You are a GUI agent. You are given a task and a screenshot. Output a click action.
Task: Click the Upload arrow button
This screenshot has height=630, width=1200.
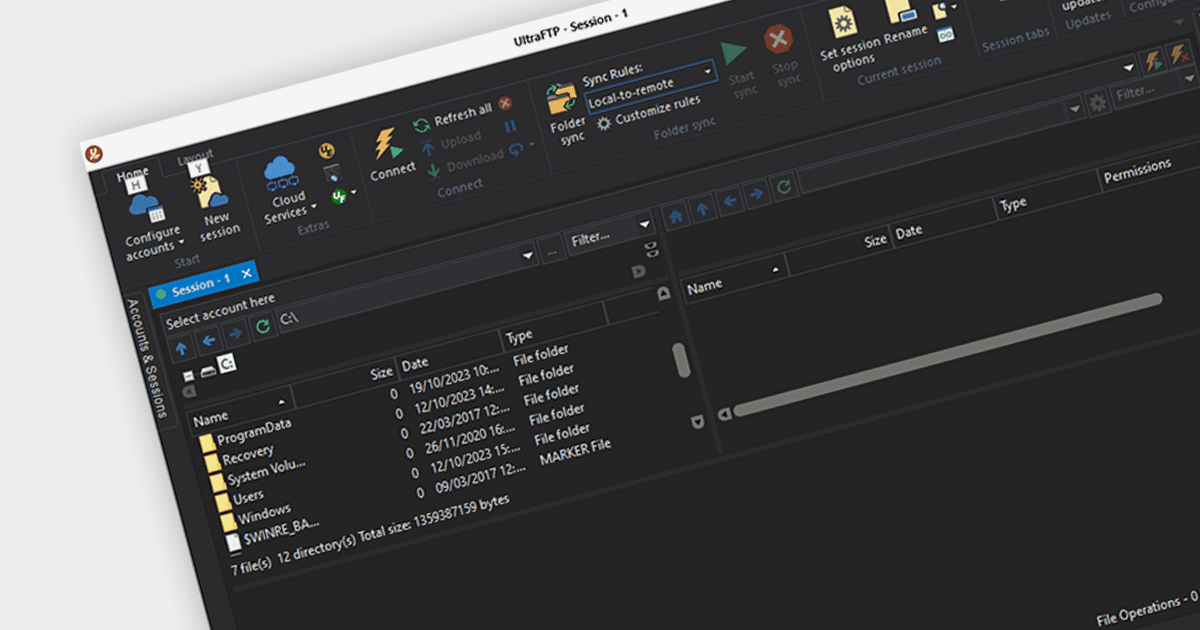450,141
